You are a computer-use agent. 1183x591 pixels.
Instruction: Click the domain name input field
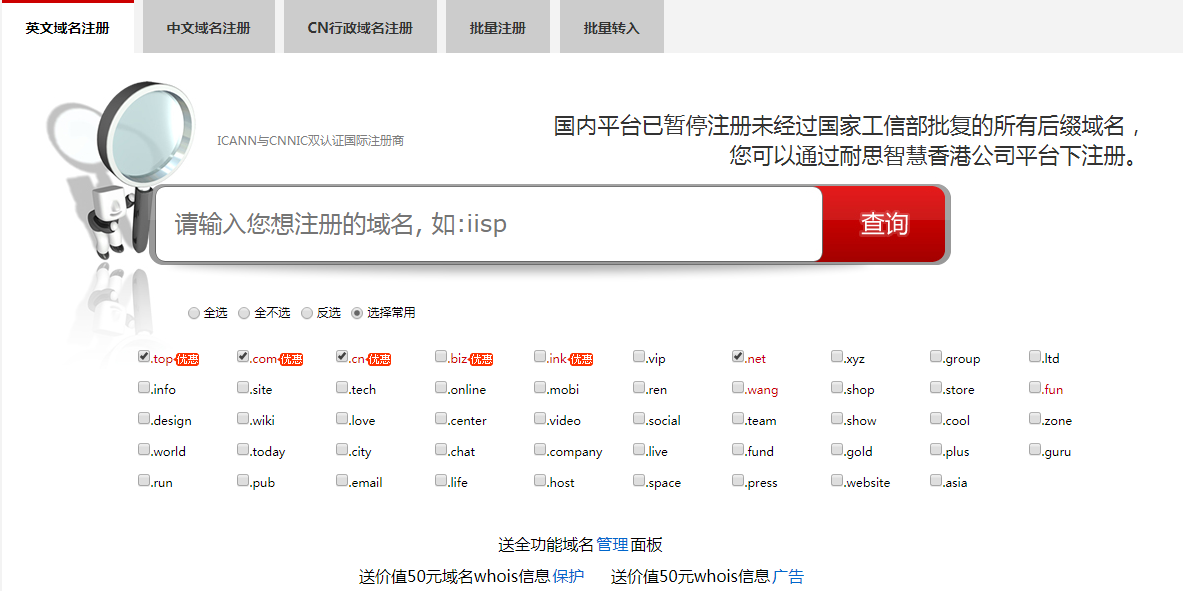488,224
